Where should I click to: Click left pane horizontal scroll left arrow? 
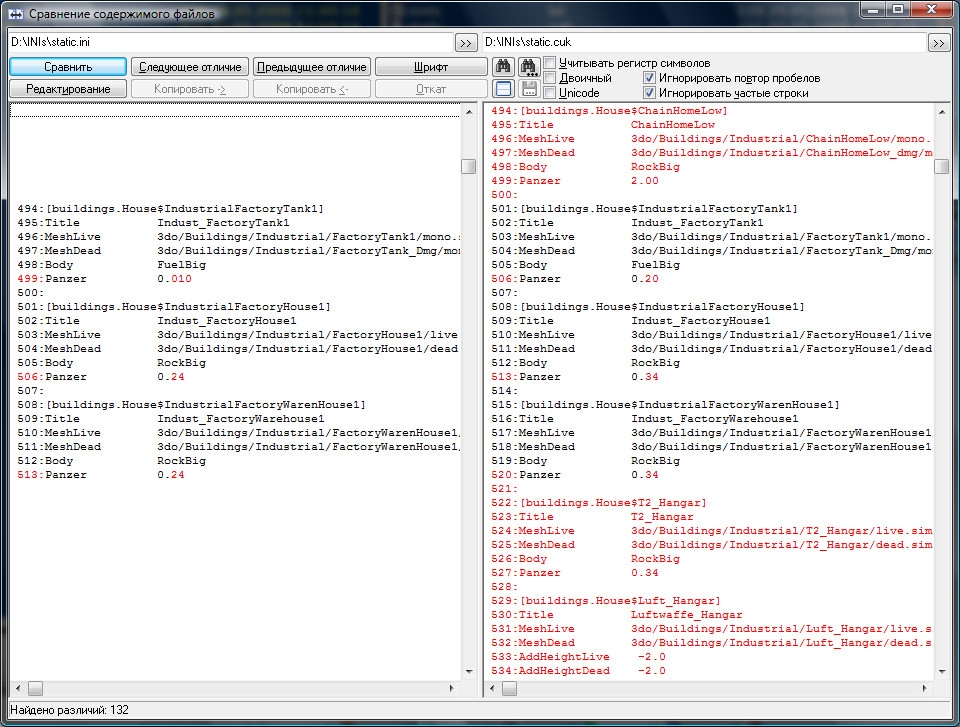point(18,688)
